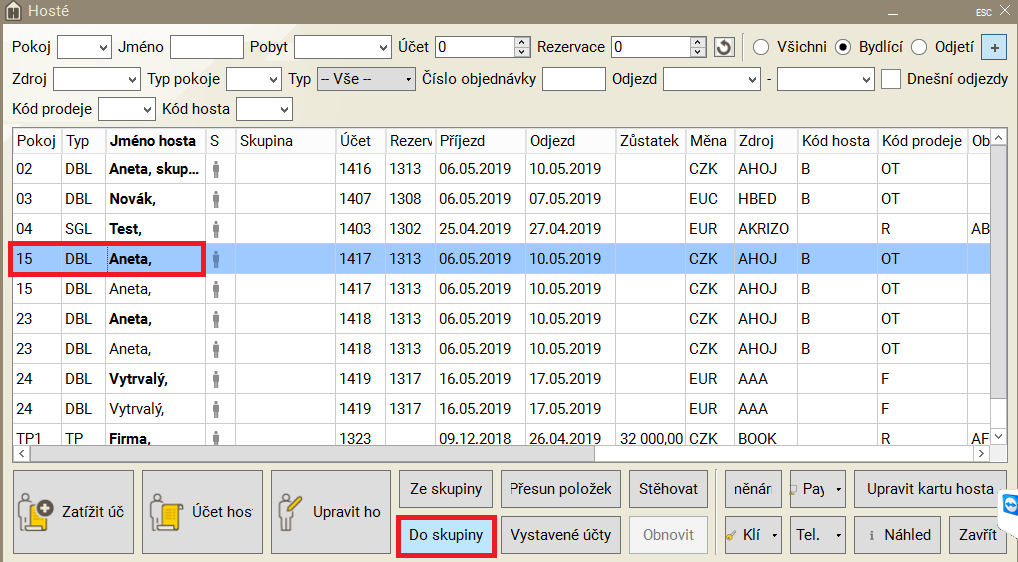
Task: Click the TeamViewer icon at right edge
Action: pos(1008,502)
